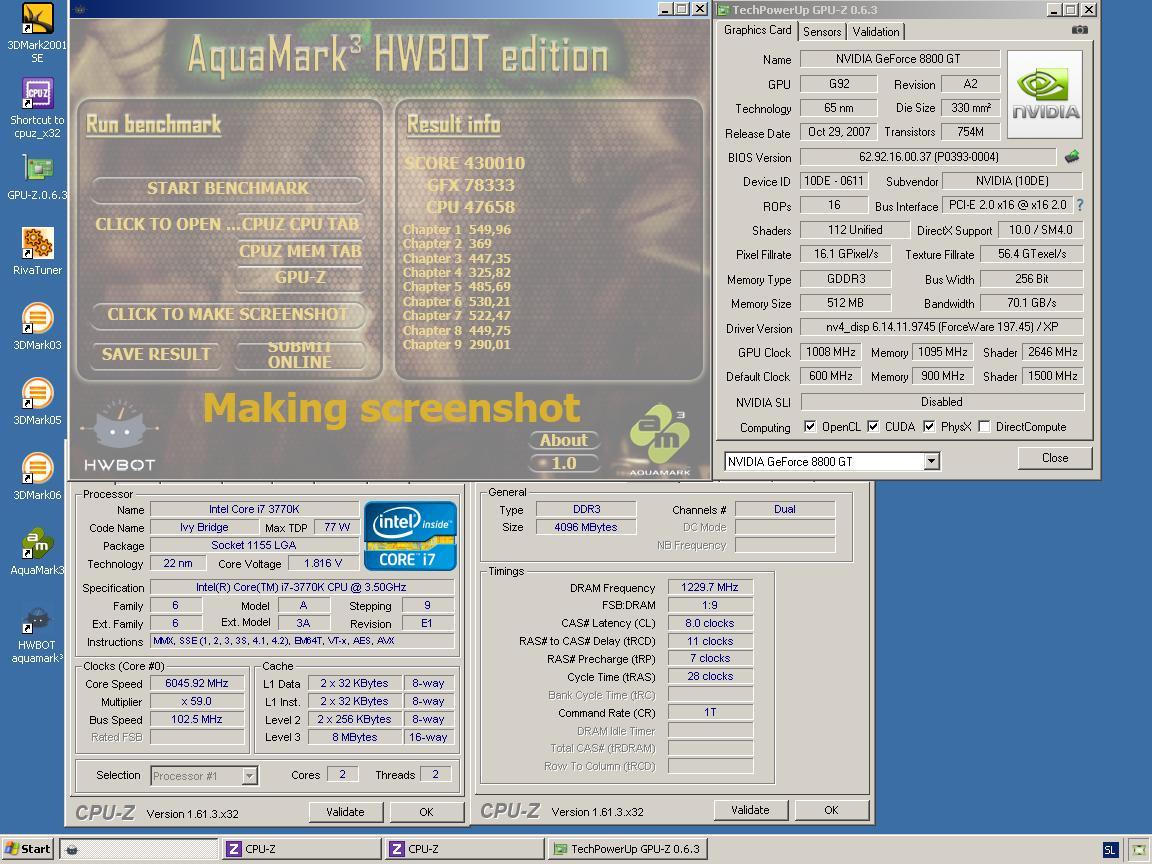Click the GPU-Z title bar icon

point(724,10)
